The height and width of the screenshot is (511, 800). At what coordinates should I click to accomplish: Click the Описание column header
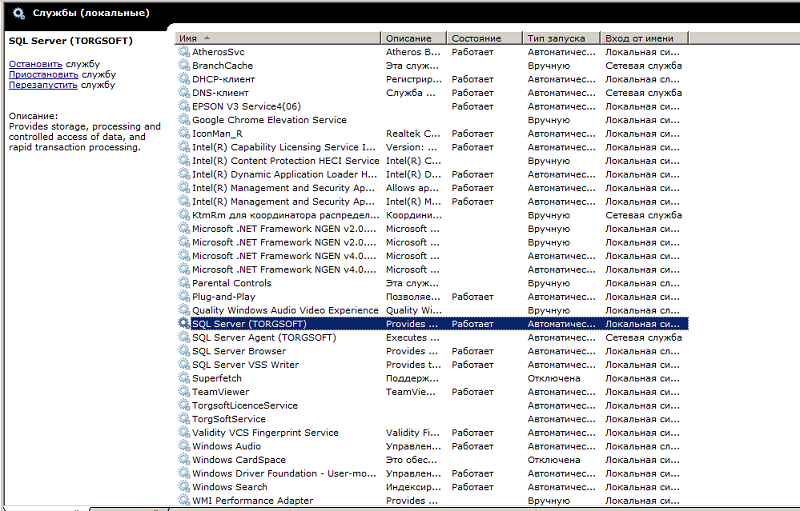point(408,38)
